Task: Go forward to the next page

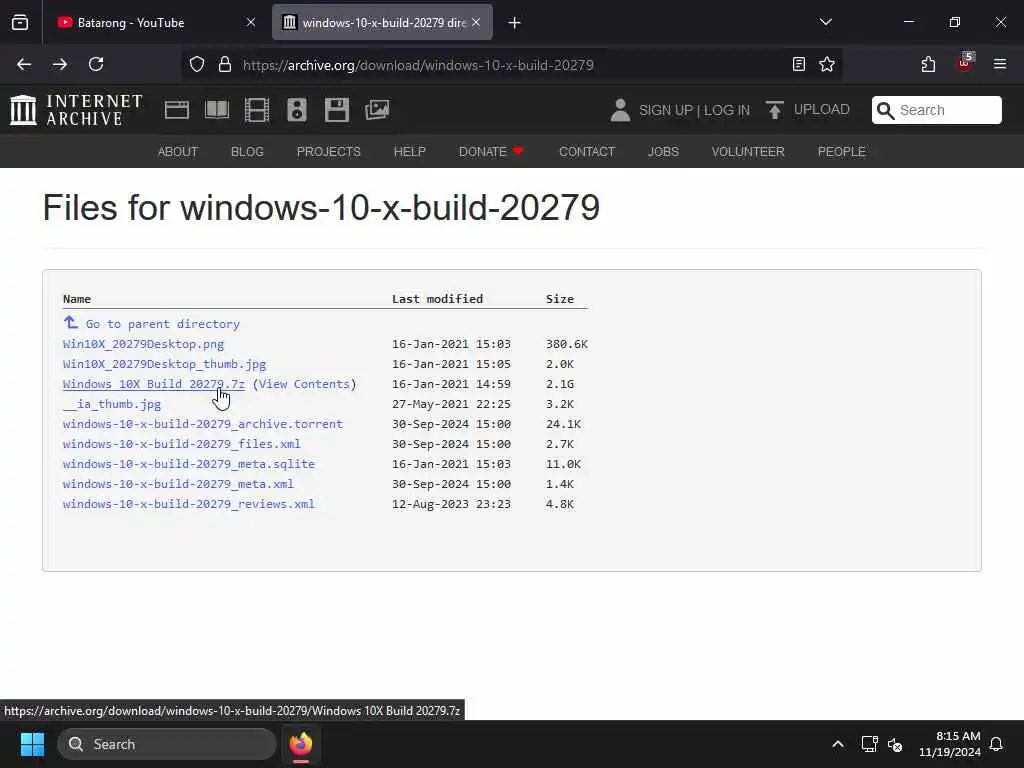Action: coord(60,64)
